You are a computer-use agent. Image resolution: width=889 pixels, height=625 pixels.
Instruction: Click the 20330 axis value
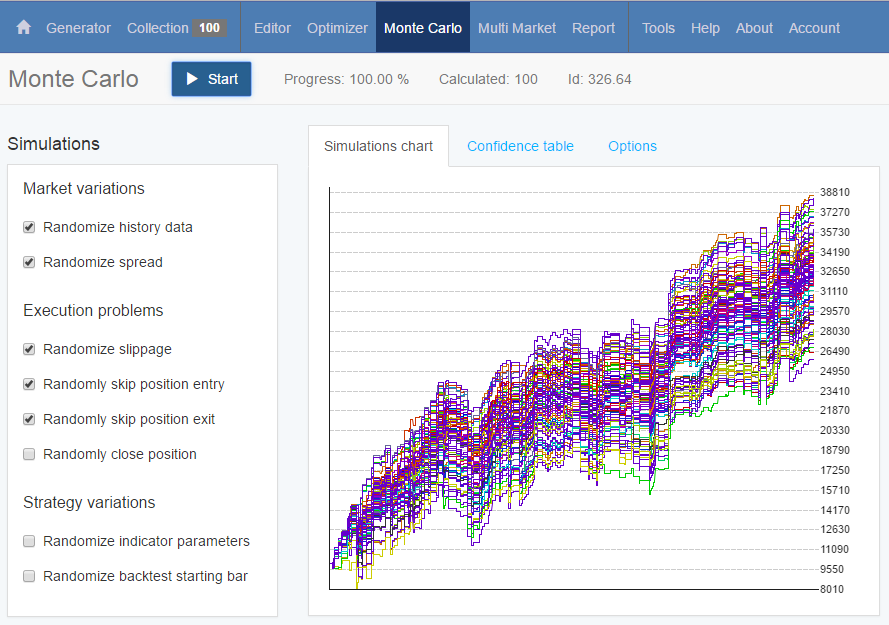(835, 430)
